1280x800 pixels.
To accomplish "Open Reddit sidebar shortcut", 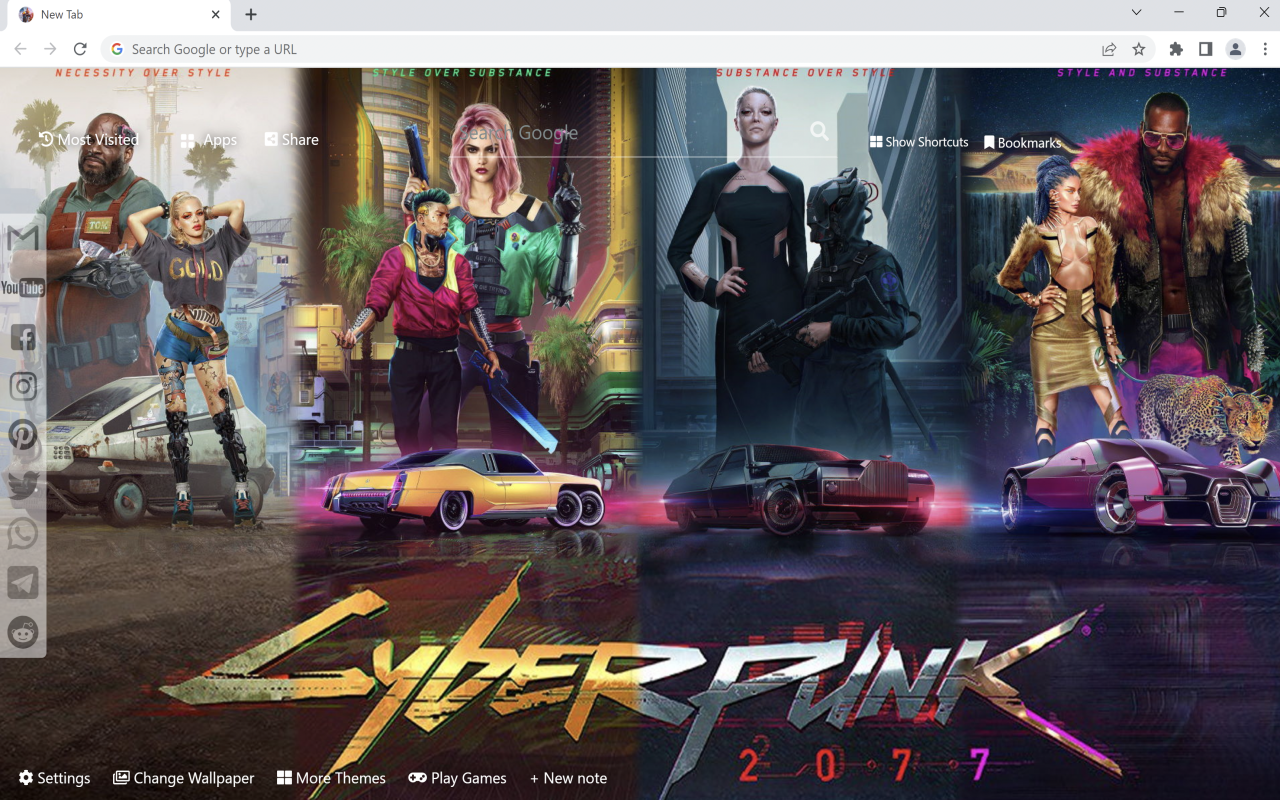I will [23, 632].
